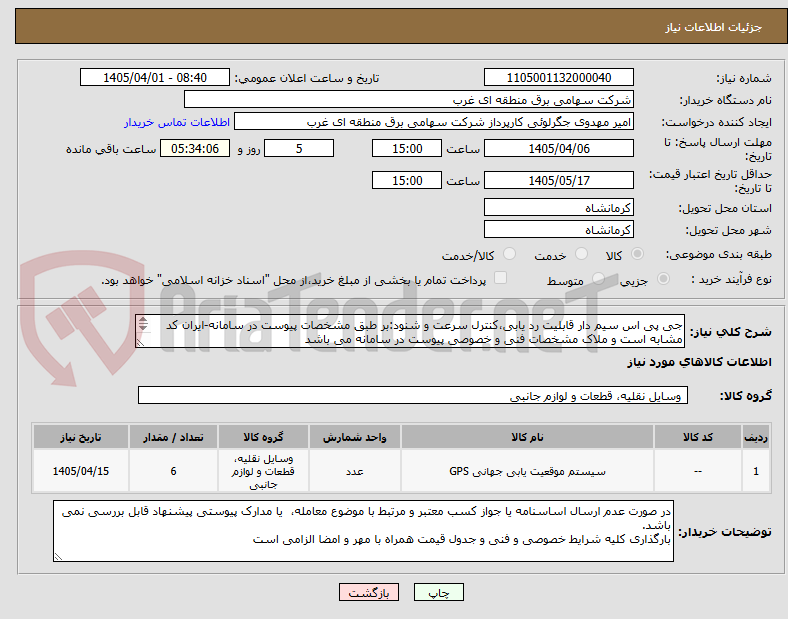788x619 pixels.
Task: Click the general need description text area
Action: point(410,331)
